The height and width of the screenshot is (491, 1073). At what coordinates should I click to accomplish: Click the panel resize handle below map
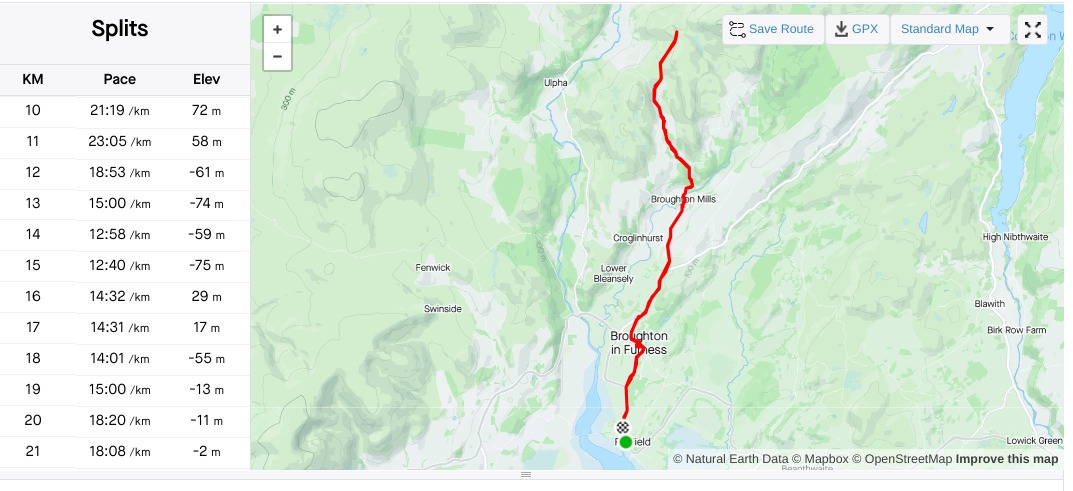[526, 475]
